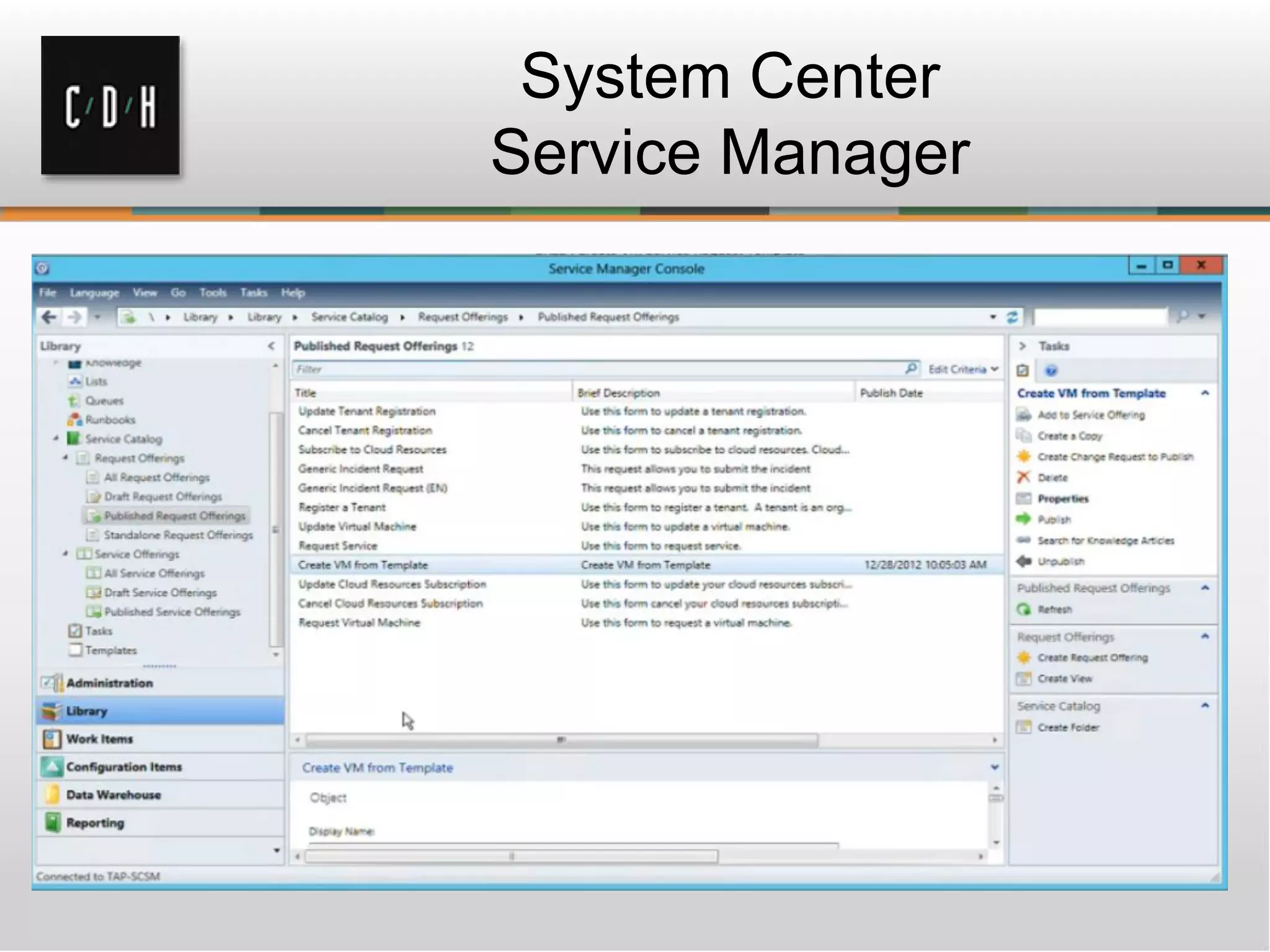Collapse the Create VM from Template details pane
Viewport: 1270px width, 952px height.
click(x=995, y=767)
